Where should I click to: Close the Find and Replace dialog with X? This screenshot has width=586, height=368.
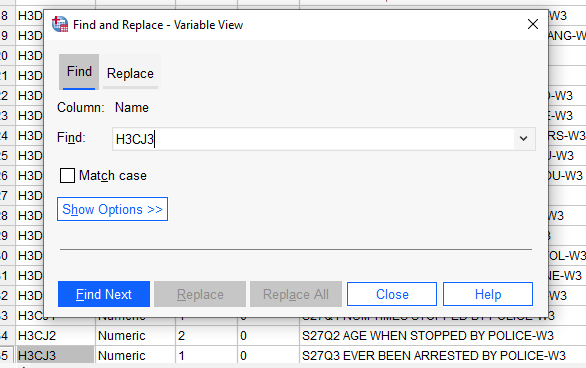(x=533, y=24)
